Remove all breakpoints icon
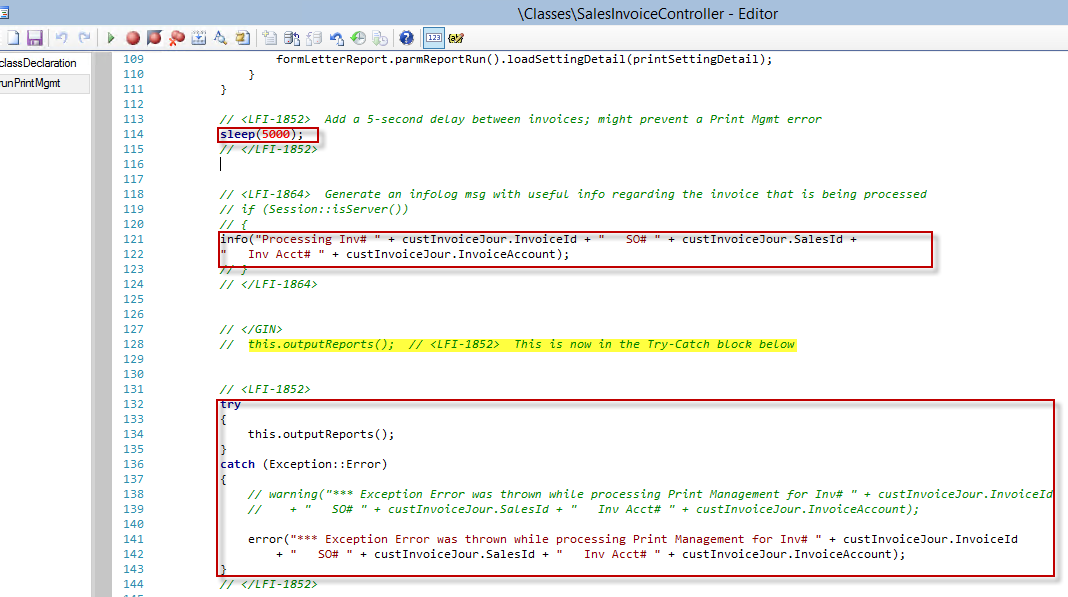 [x=177, y=38]
